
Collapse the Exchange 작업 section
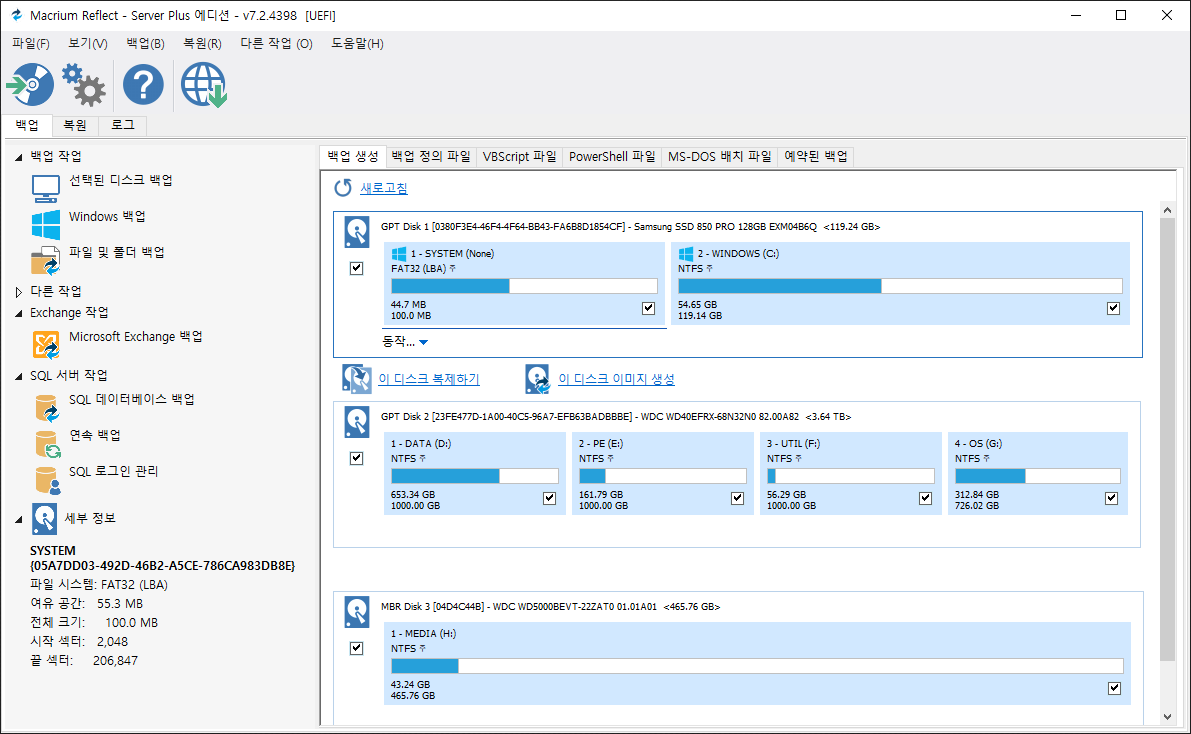19,314
